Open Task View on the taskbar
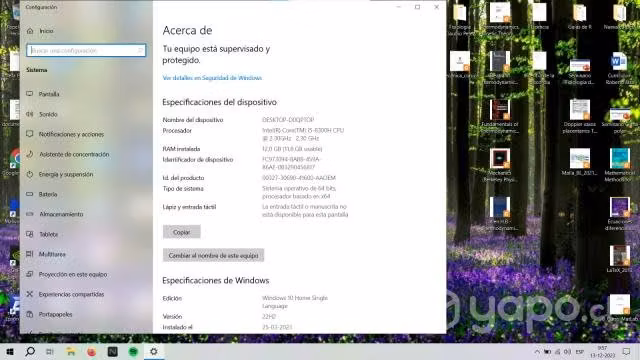 pos(50,351)
